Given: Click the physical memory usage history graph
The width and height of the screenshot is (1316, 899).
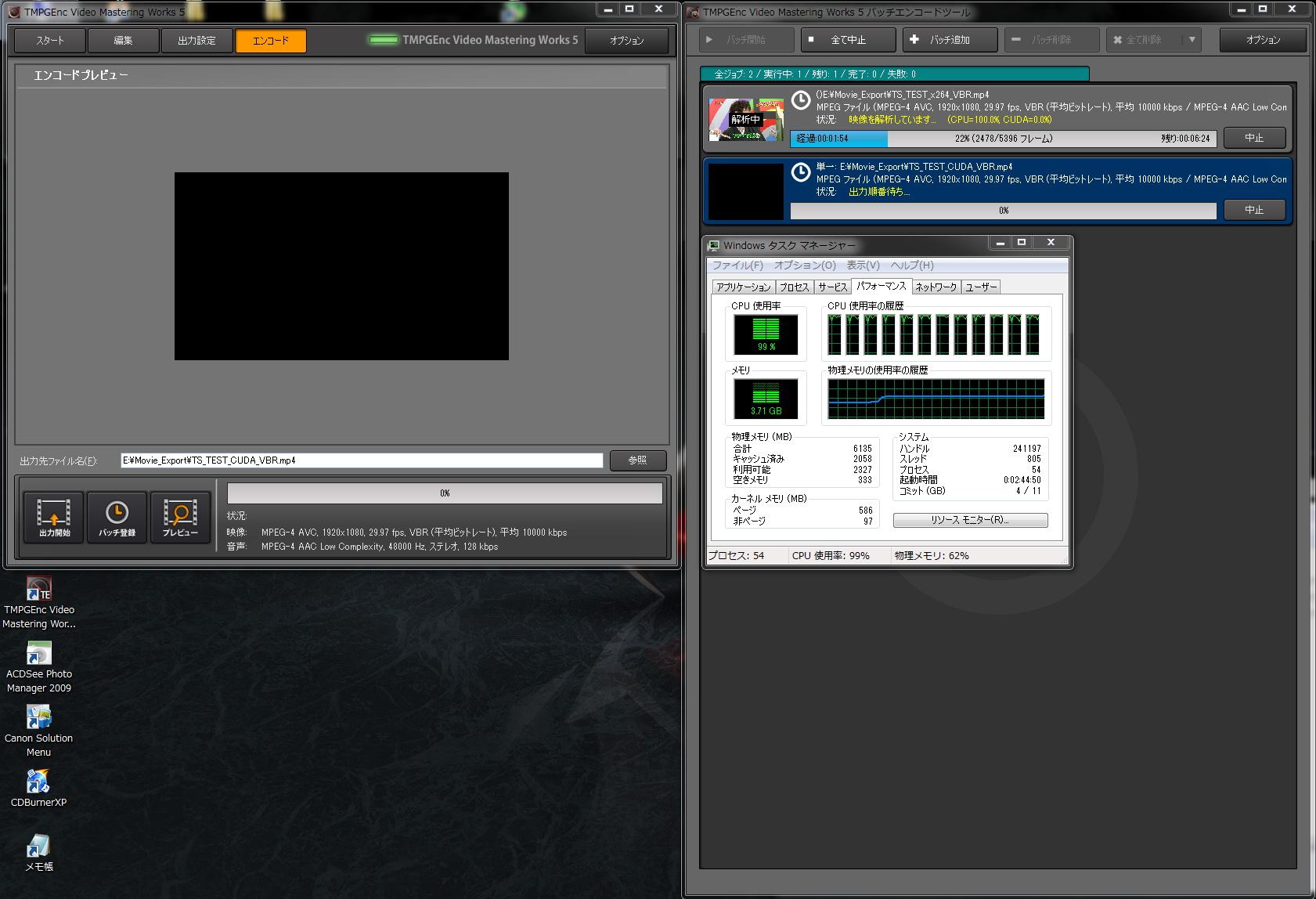Looking at the screenshot, I should (x=936, y=399).
